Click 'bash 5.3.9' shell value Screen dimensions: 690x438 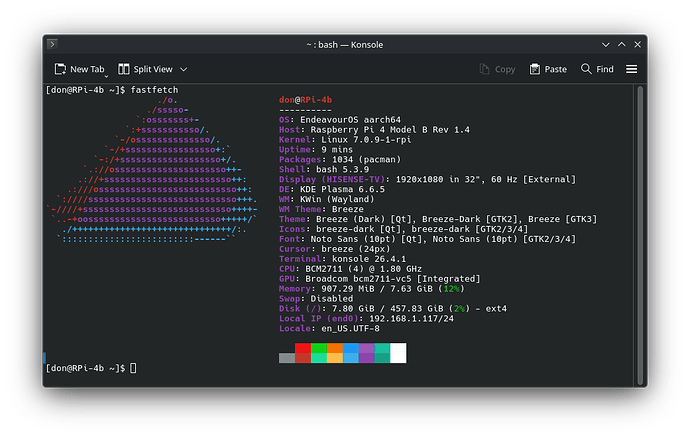pyautogui.click(x=342, y=169)
